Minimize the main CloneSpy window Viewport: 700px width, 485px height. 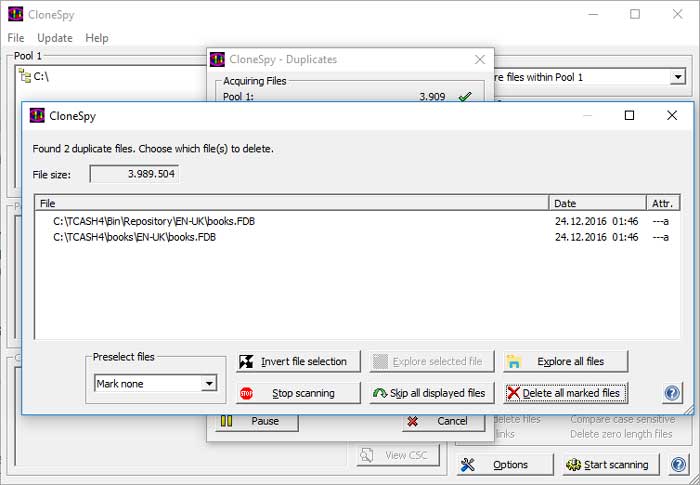point(593,14)
